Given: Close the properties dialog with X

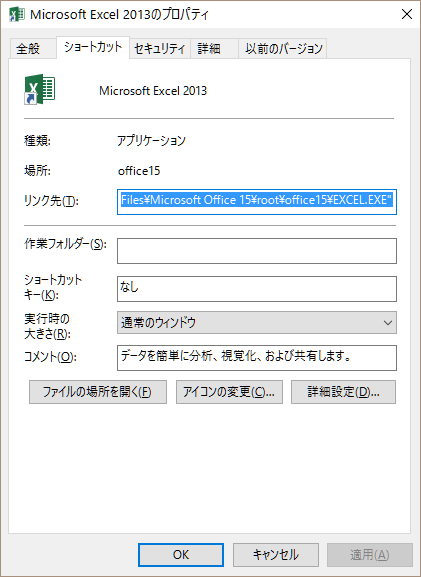Looking at the screenshot, I should click(407, 14).
